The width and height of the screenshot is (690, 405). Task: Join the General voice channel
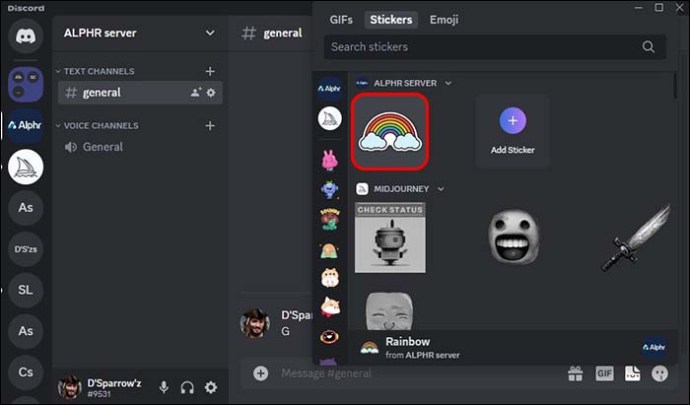point(102,147)
